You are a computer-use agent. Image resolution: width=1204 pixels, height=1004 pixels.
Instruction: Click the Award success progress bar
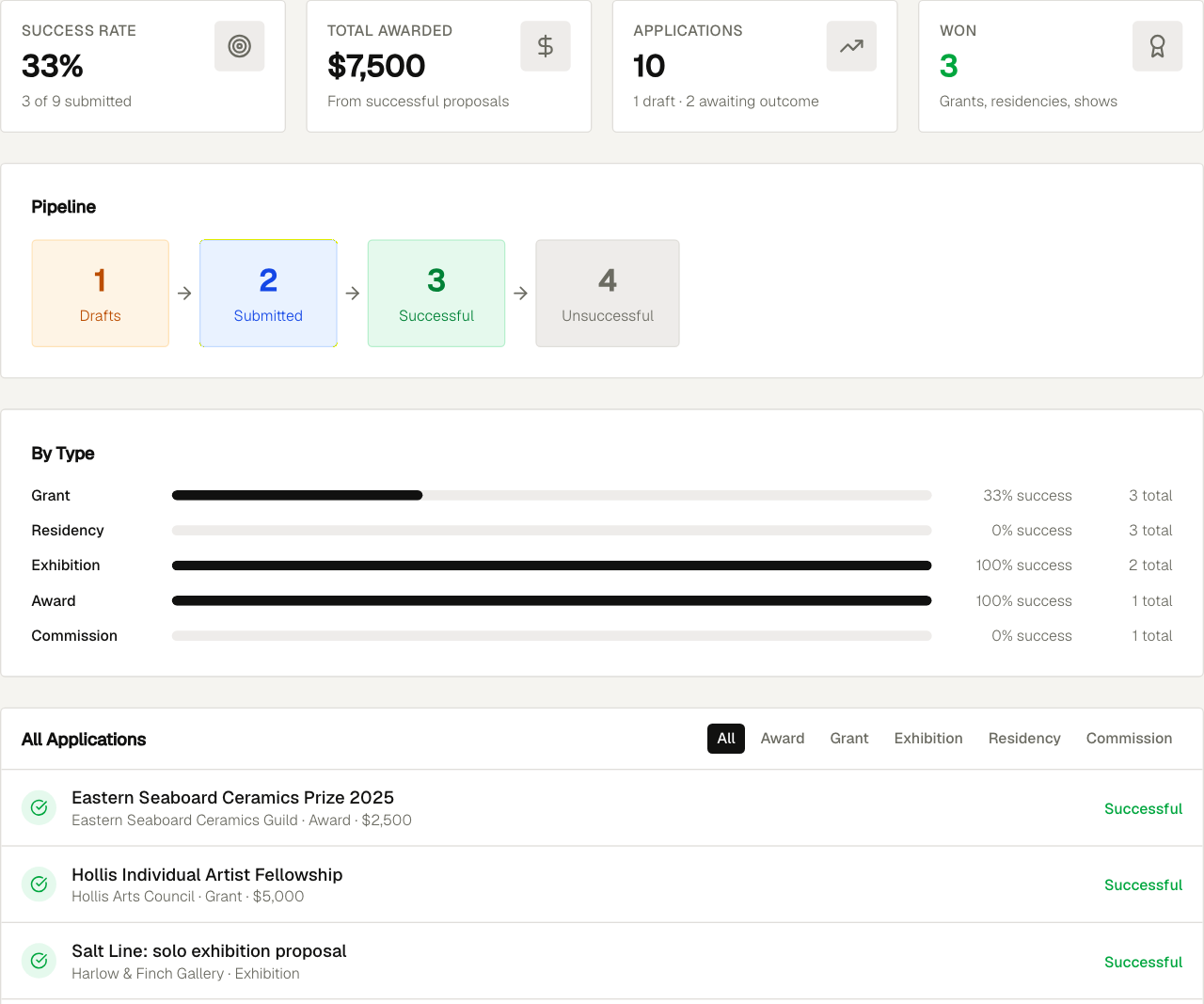point(551,600)
